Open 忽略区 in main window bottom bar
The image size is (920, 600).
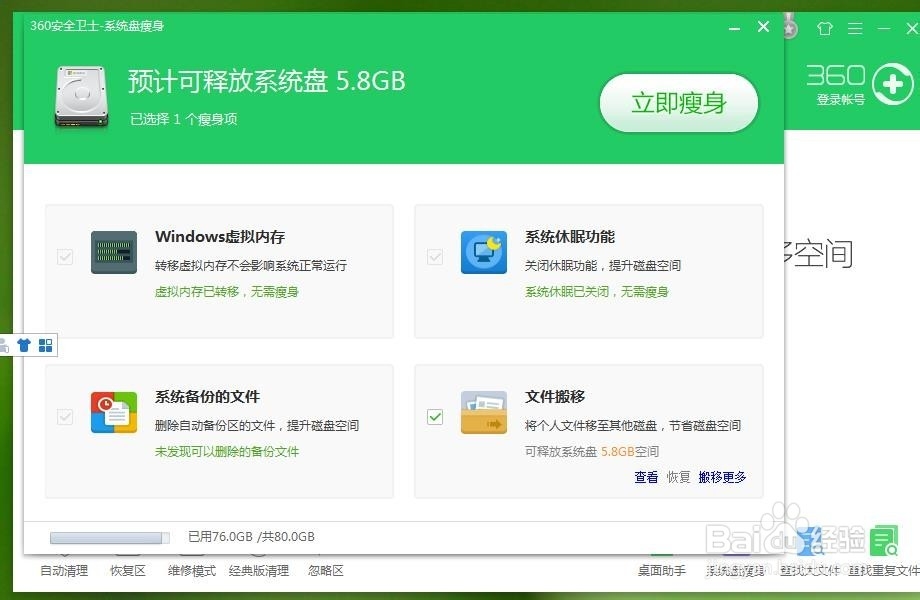coord(326,571)
